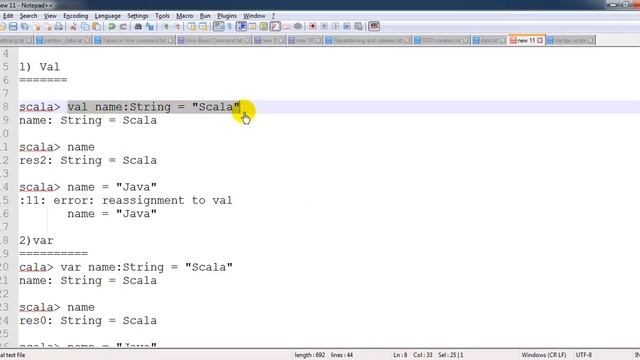Click the 'Sel : 25 | 1' status entry
The height and width of the screenshot is (360, 640).
[451, 355]
